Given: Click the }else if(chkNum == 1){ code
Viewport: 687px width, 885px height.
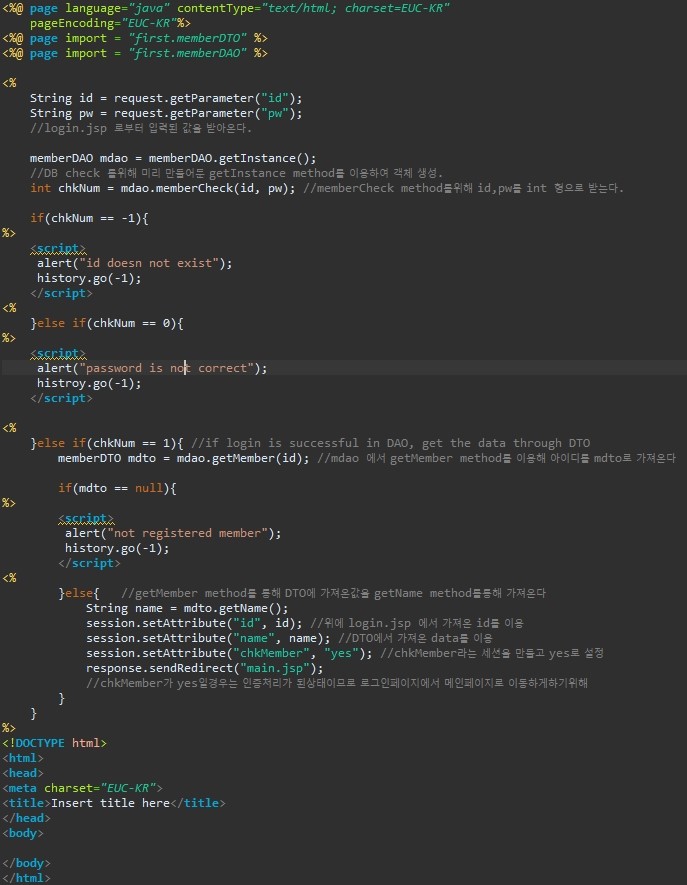Looking at the screenshot, I should [x=107, y=443].
